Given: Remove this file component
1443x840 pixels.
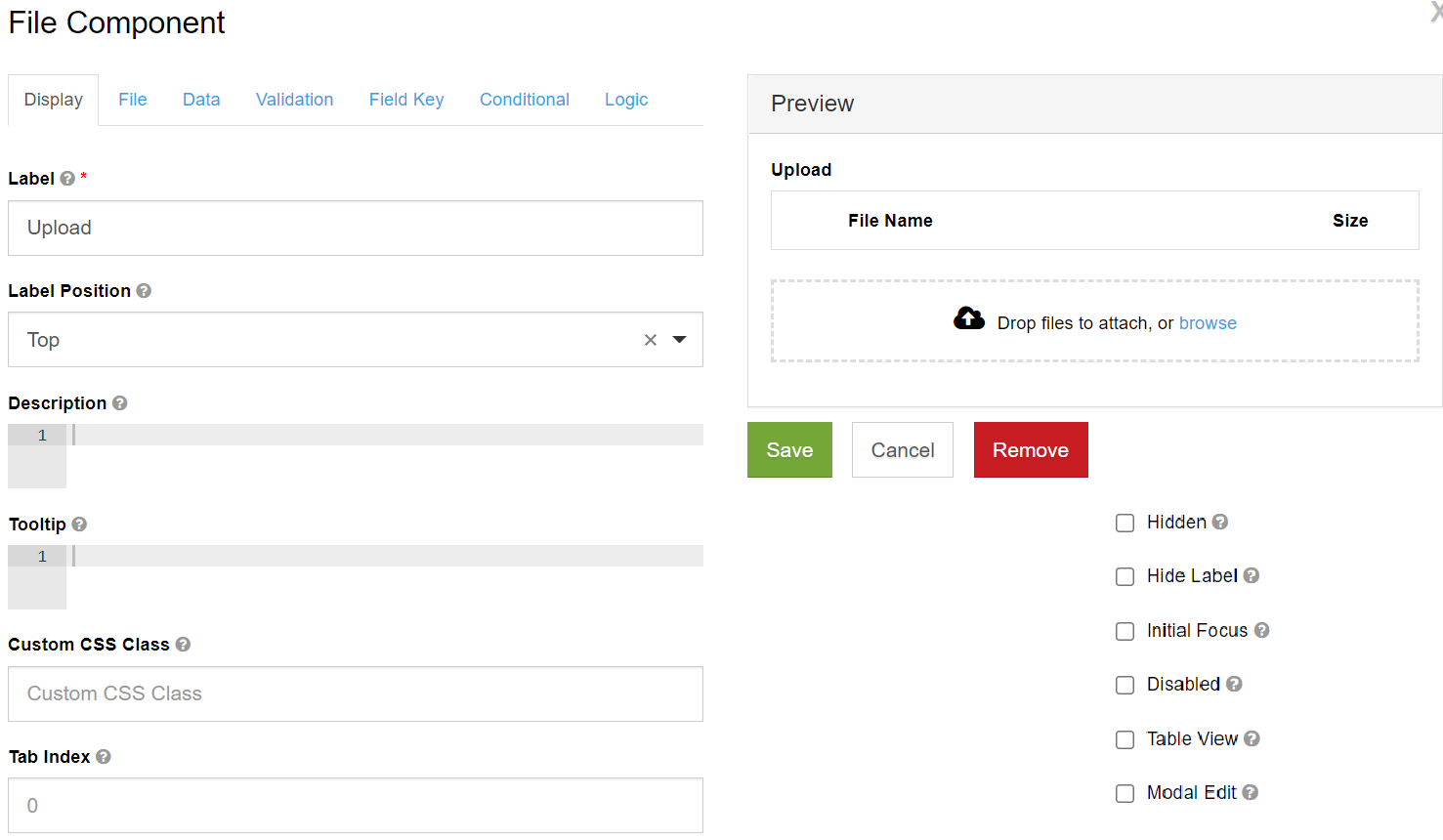Looking at the screenshot, I should tap(1031, 450).
